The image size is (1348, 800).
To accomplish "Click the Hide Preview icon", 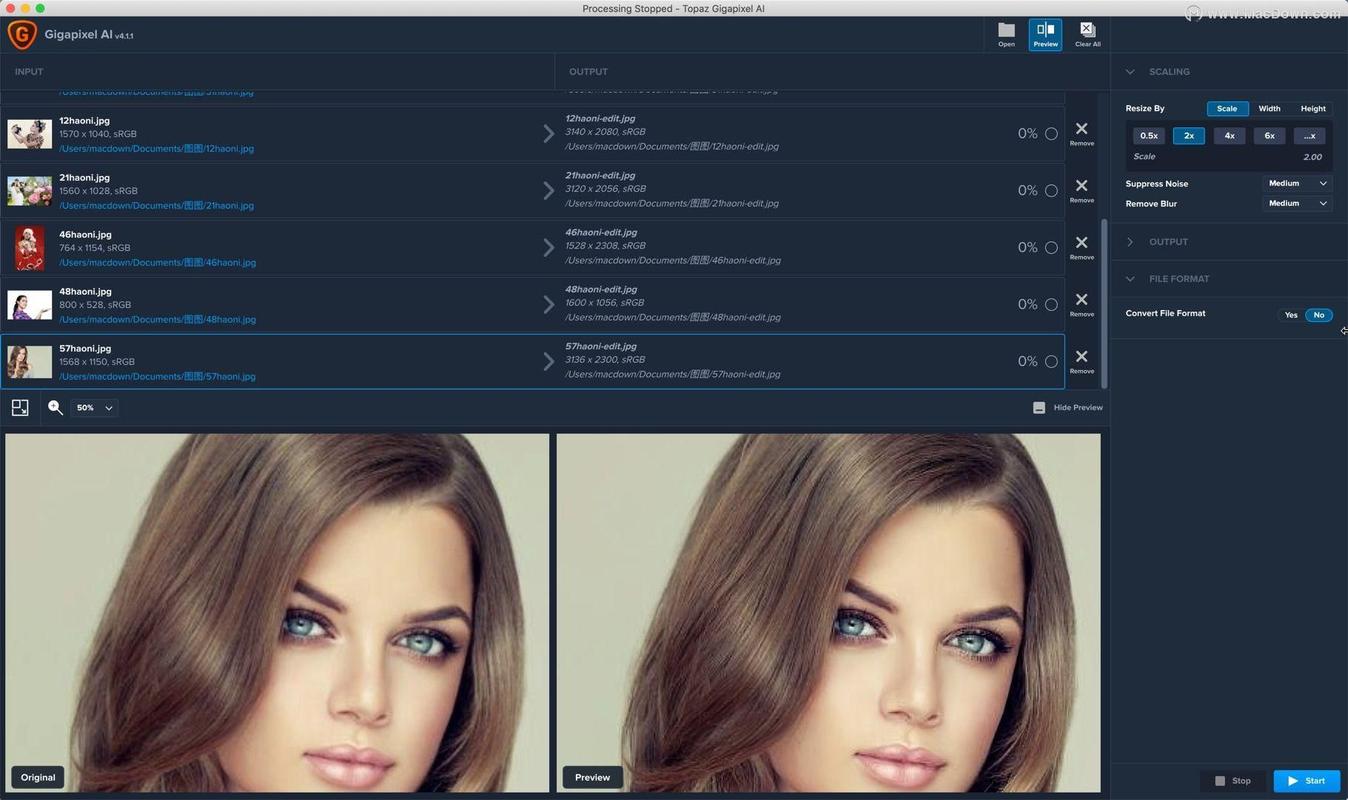I will [x=1039, y=408].
